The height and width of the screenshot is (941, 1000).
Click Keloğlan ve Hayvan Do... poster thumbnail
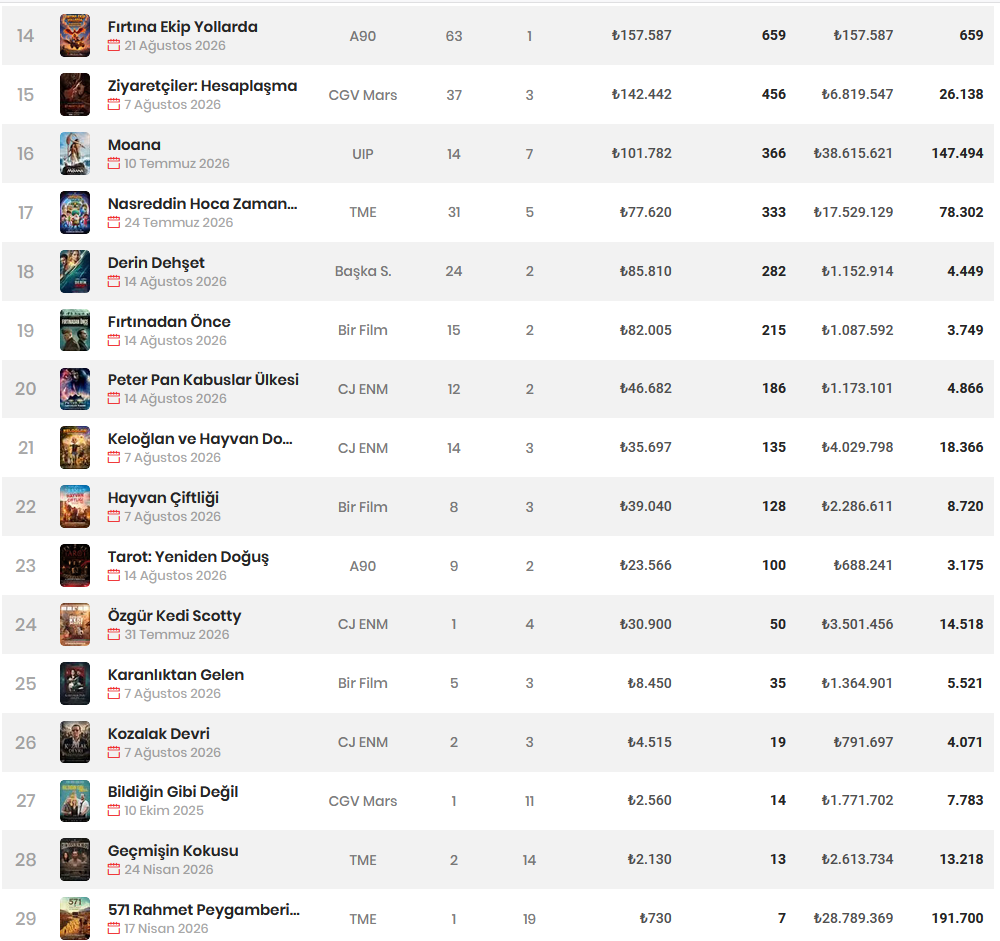click(x=75, y=448)
